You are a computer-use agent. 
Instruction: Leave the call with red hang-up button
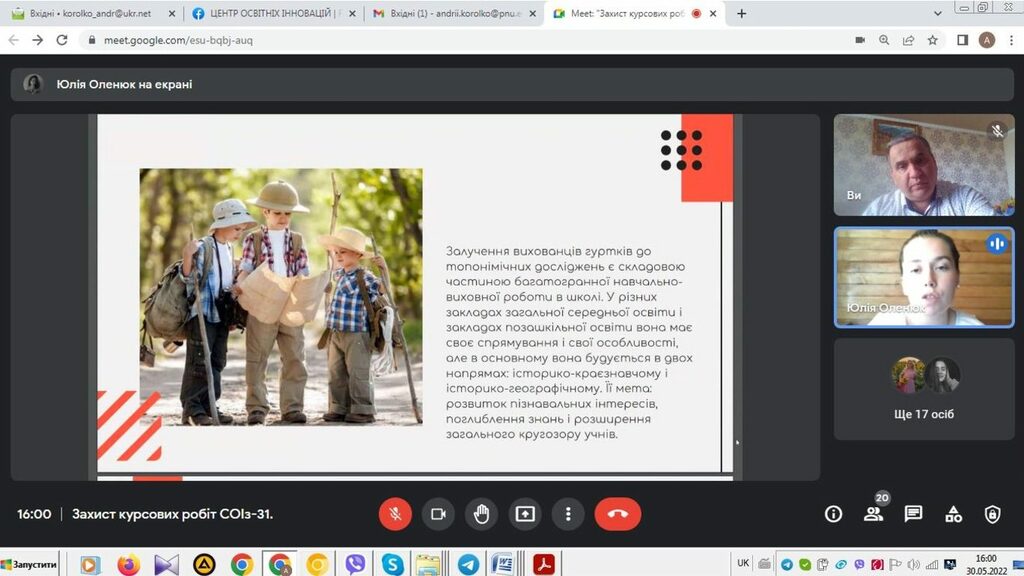click(x=617, y=514)
